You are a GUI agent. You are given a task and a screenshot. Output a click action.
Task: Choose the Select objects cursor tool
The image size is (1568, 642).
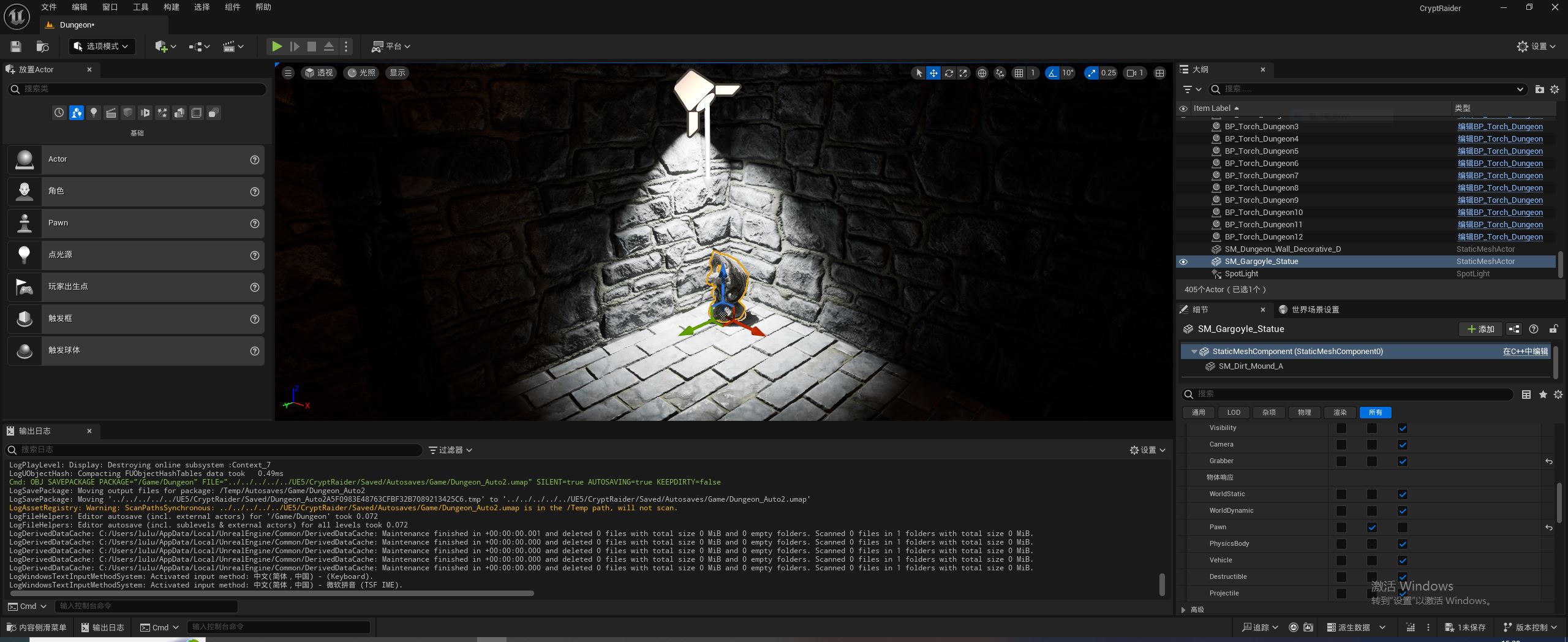click(x=918, y=73)
